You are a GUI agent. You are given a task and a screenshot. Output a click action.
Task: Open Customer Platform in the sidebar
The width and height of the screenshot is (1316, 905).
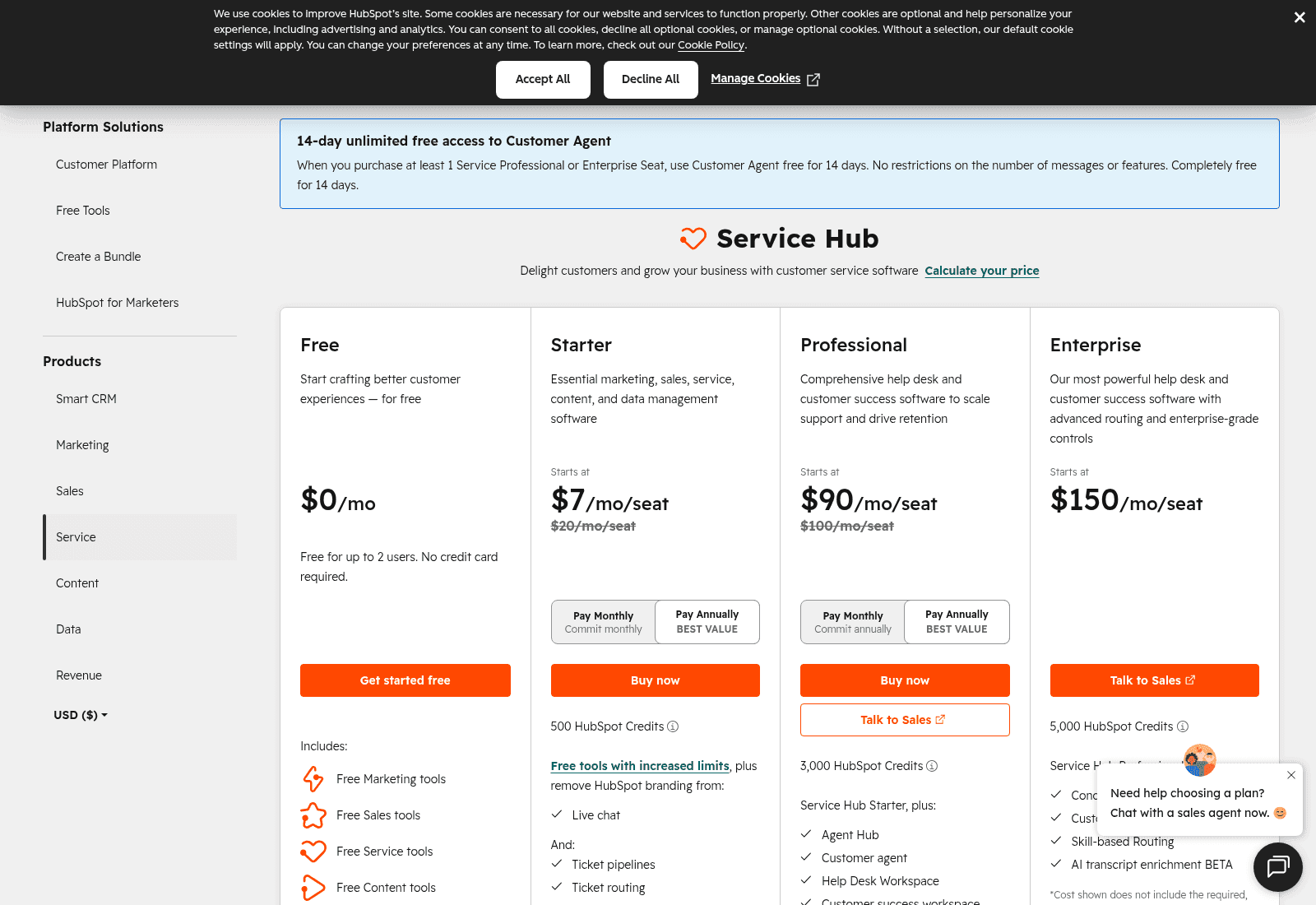pos(106,165)
